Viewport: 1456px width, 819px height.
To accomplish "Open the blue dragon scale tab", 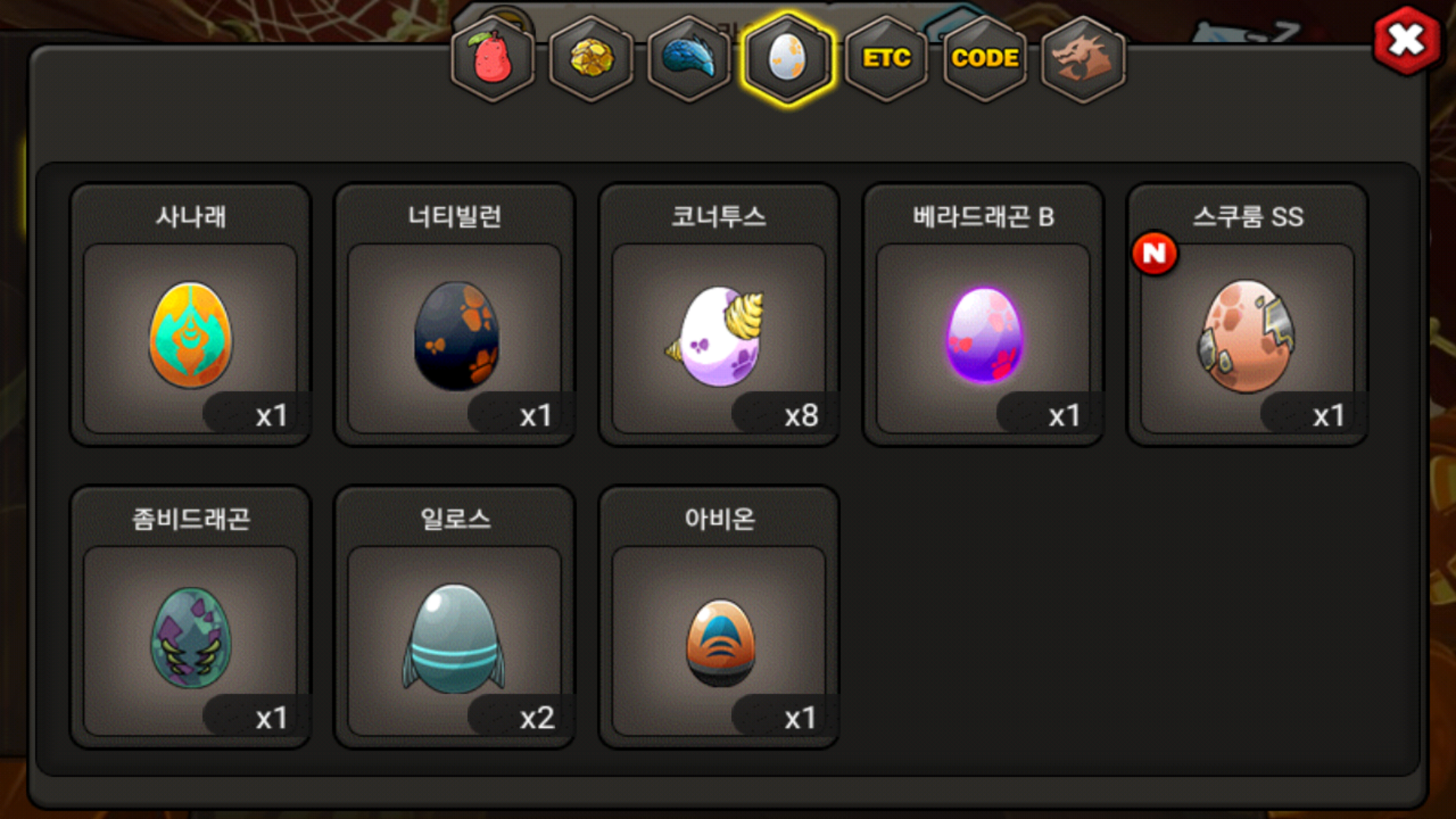I will 689,58.
